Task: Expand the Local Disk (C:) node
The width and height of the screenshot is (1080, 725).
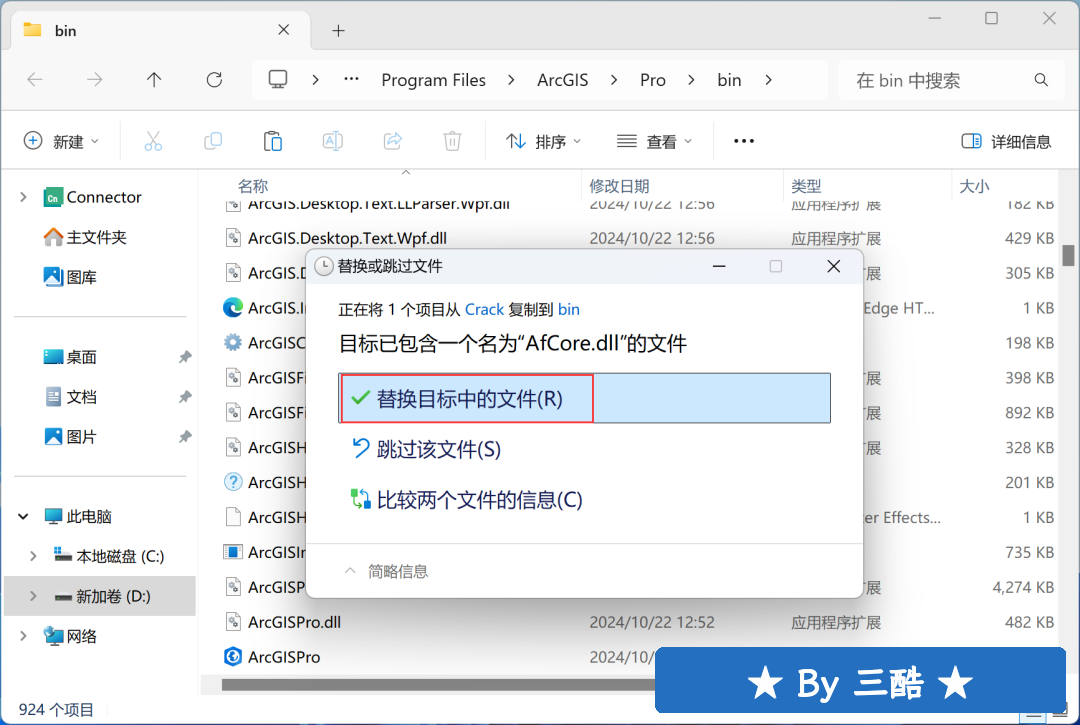Action: click(x=33, y=556)
